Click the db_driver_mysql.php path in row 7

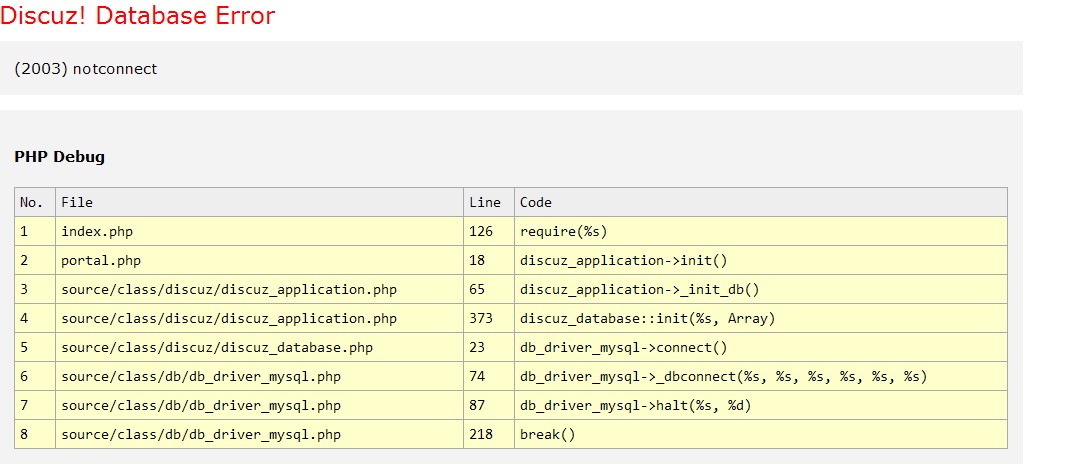(201, 405)
